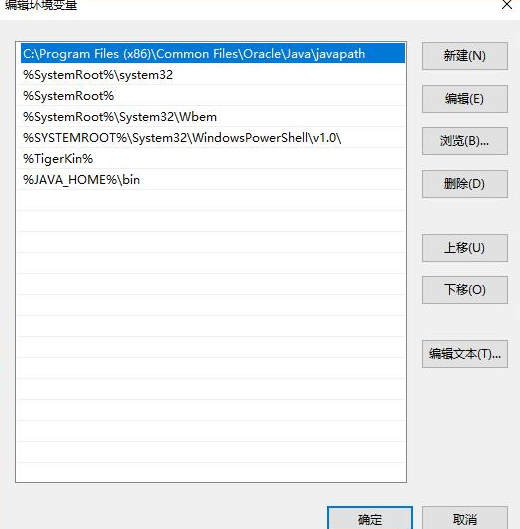Move entry down with 下移(O)

(465, 290)
